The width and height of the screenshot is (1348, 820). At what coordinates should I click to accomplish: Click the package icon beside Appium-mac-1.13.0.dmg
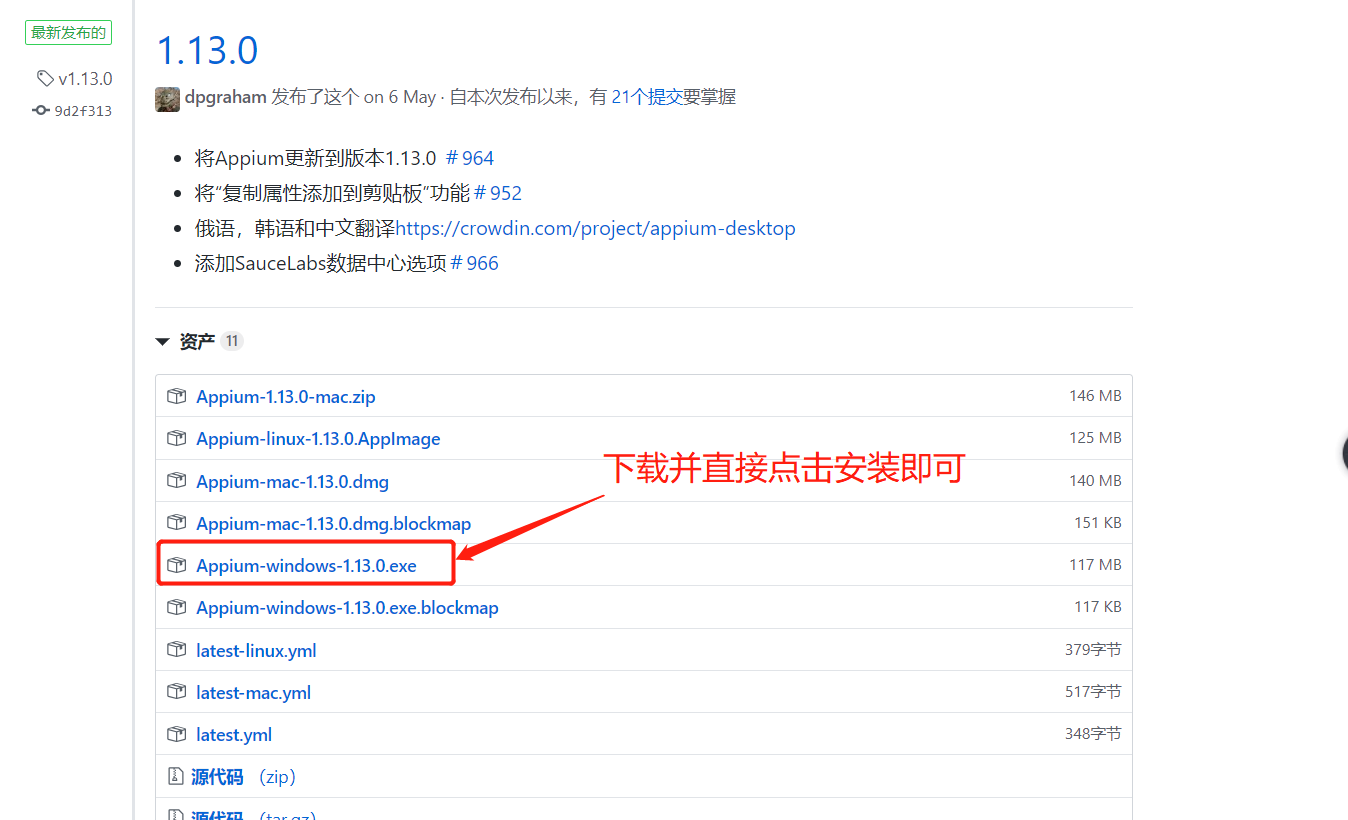point(177,481)
